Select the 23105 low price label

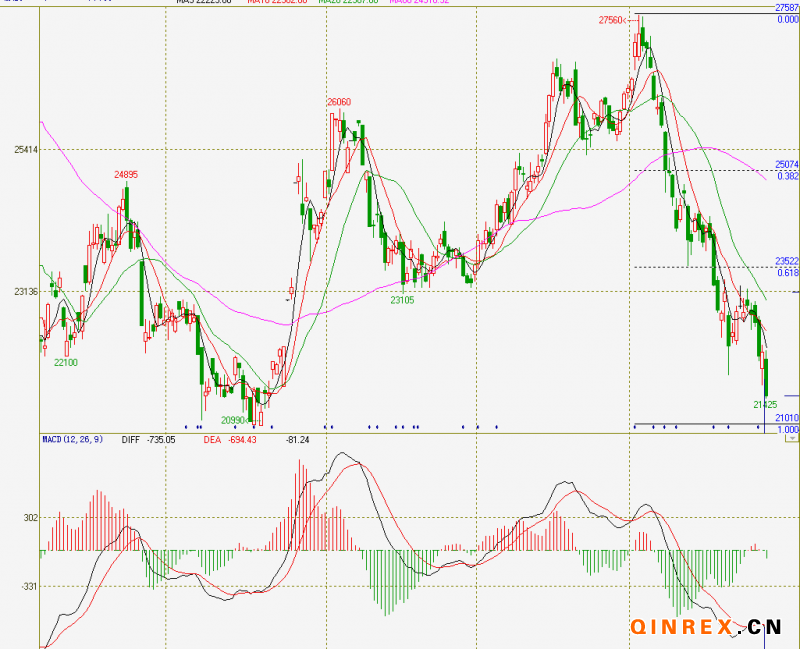(x=402, y=299)
